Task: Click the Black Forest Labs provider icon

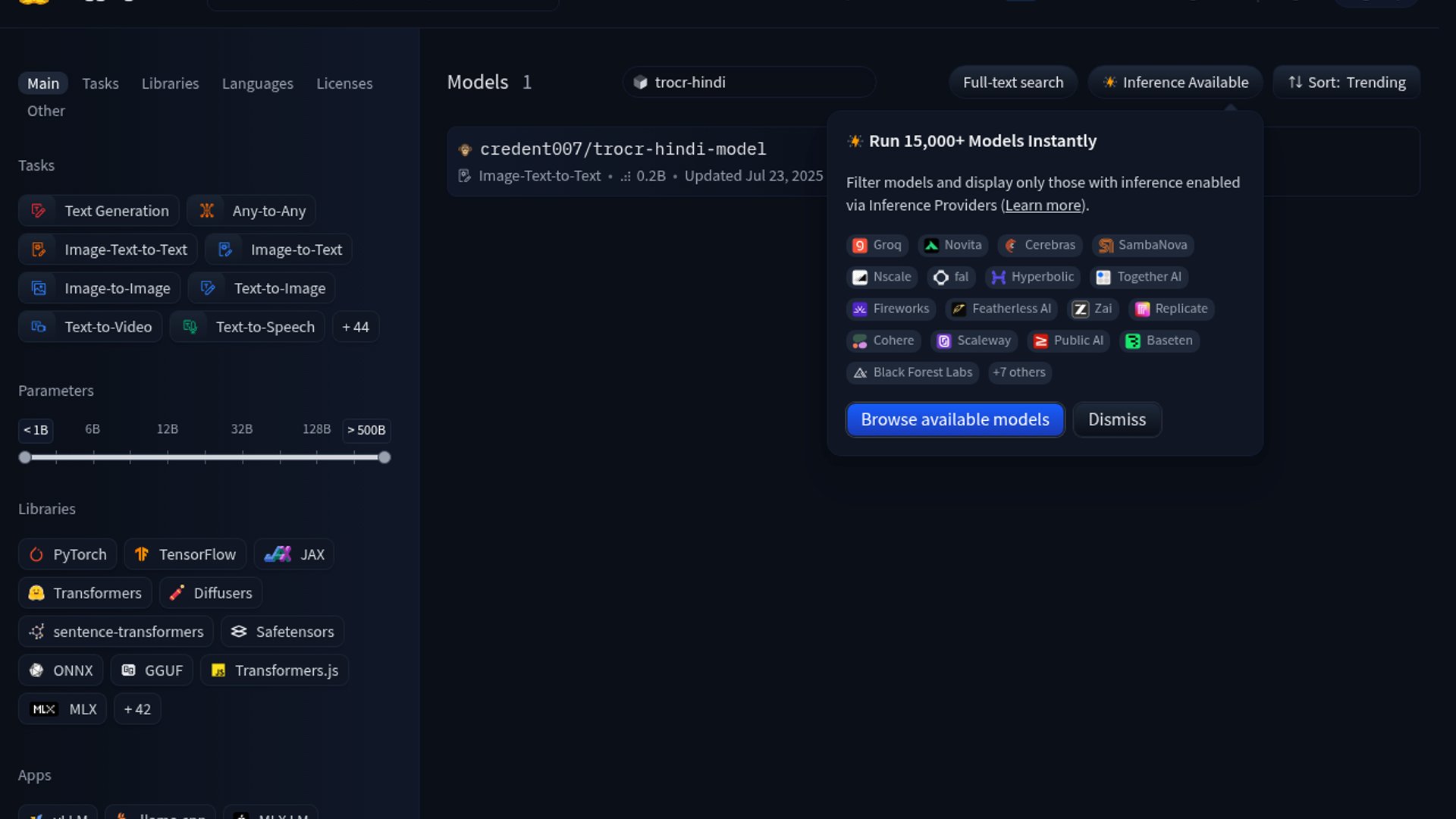Action: [x=860, y=372]
